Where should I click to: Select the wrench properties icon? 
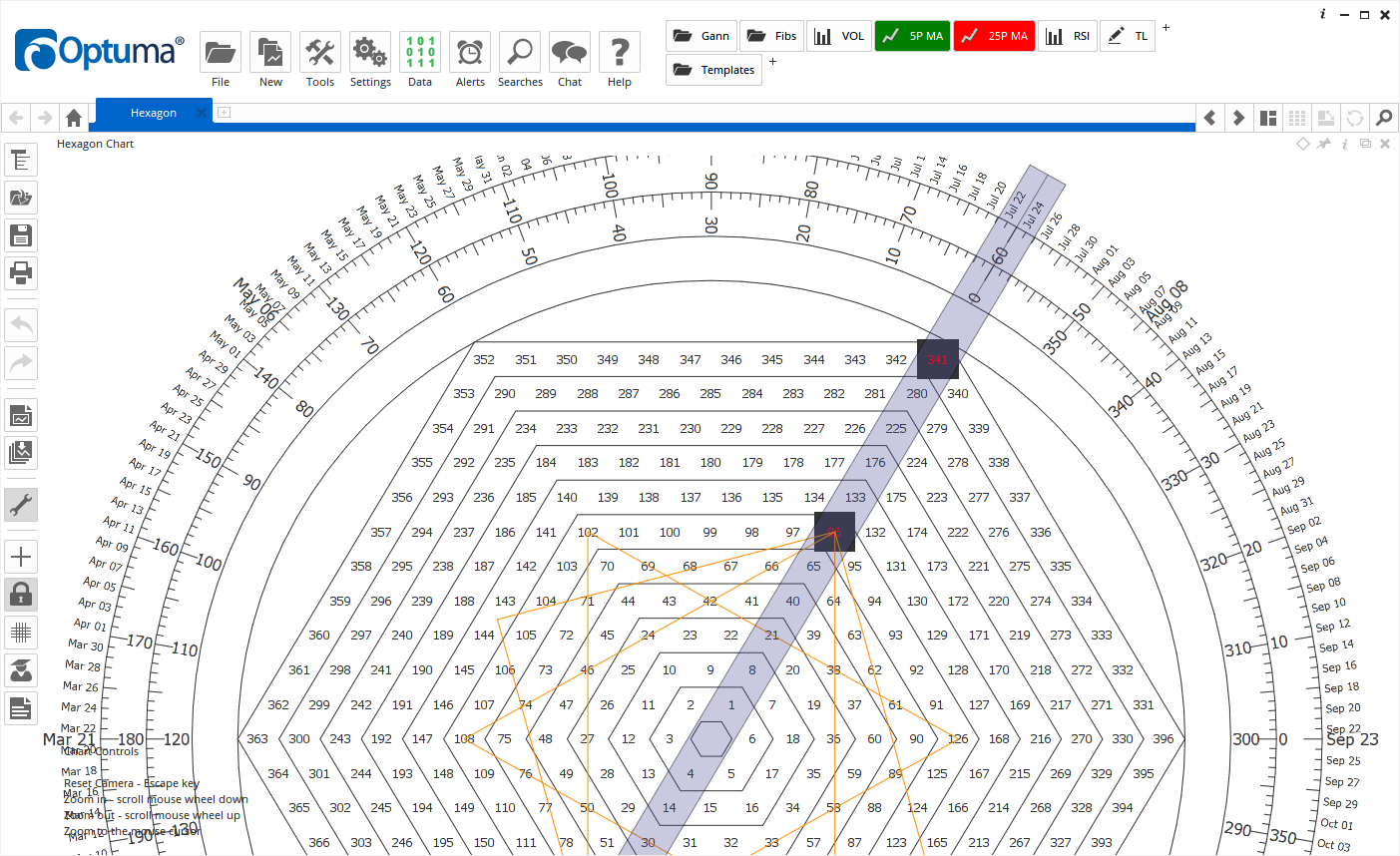pyautogui.click(x=21, y=505)
